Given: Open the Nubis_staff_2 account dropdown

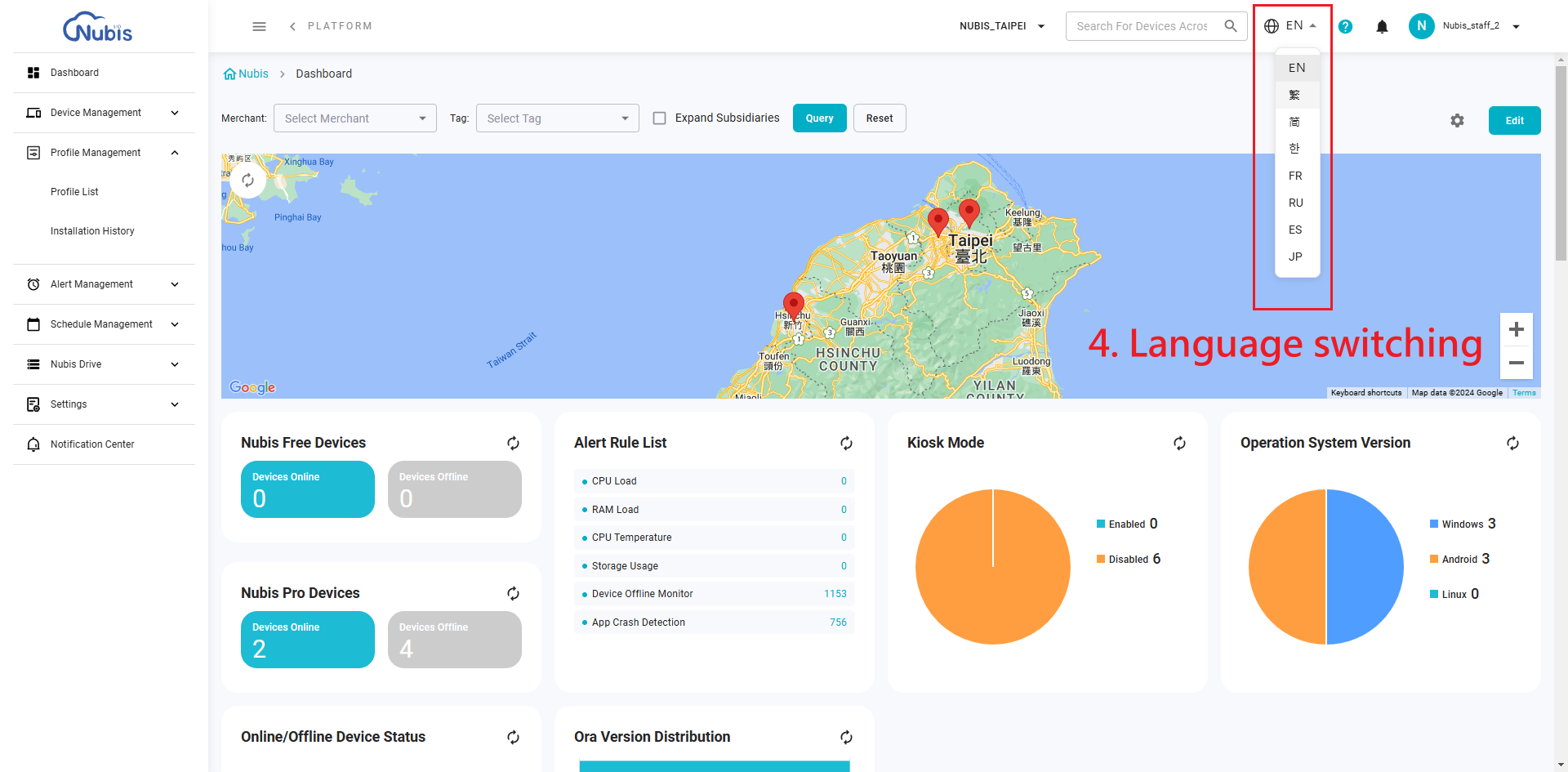Looking at the screenshot, I should [1480, 26].
